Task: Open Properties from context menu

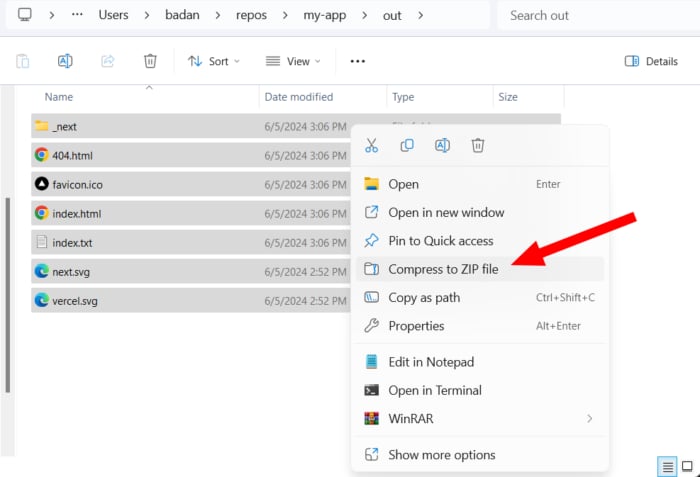Action: coord(480,326)
